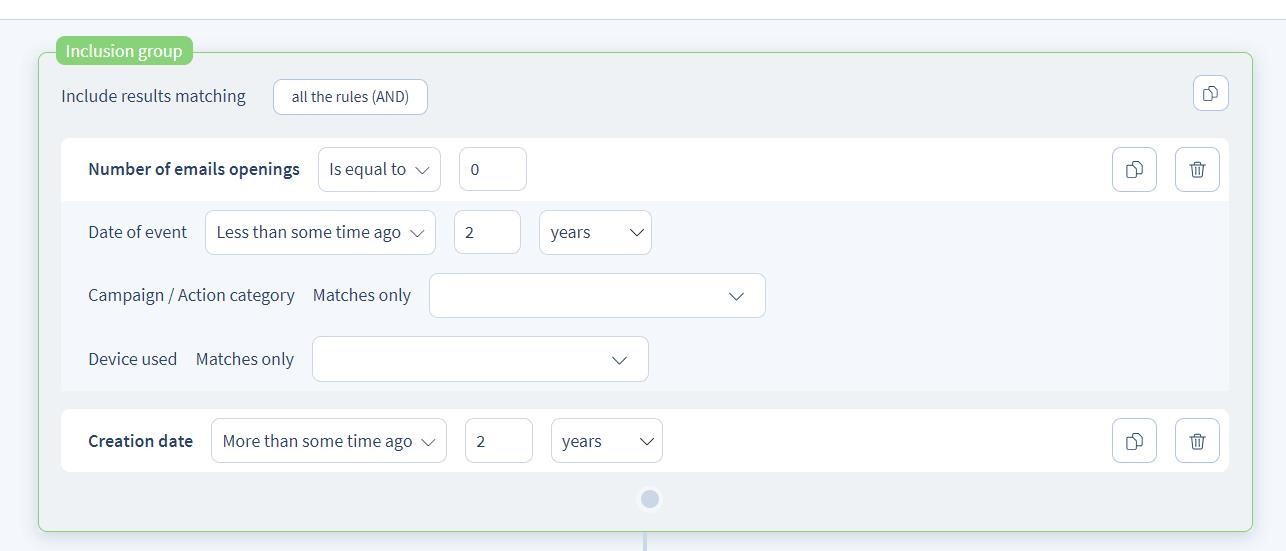Select the Inclusion group label
Screen dimensions: 1286x551
pyautogui.click(x=124, y=51)
